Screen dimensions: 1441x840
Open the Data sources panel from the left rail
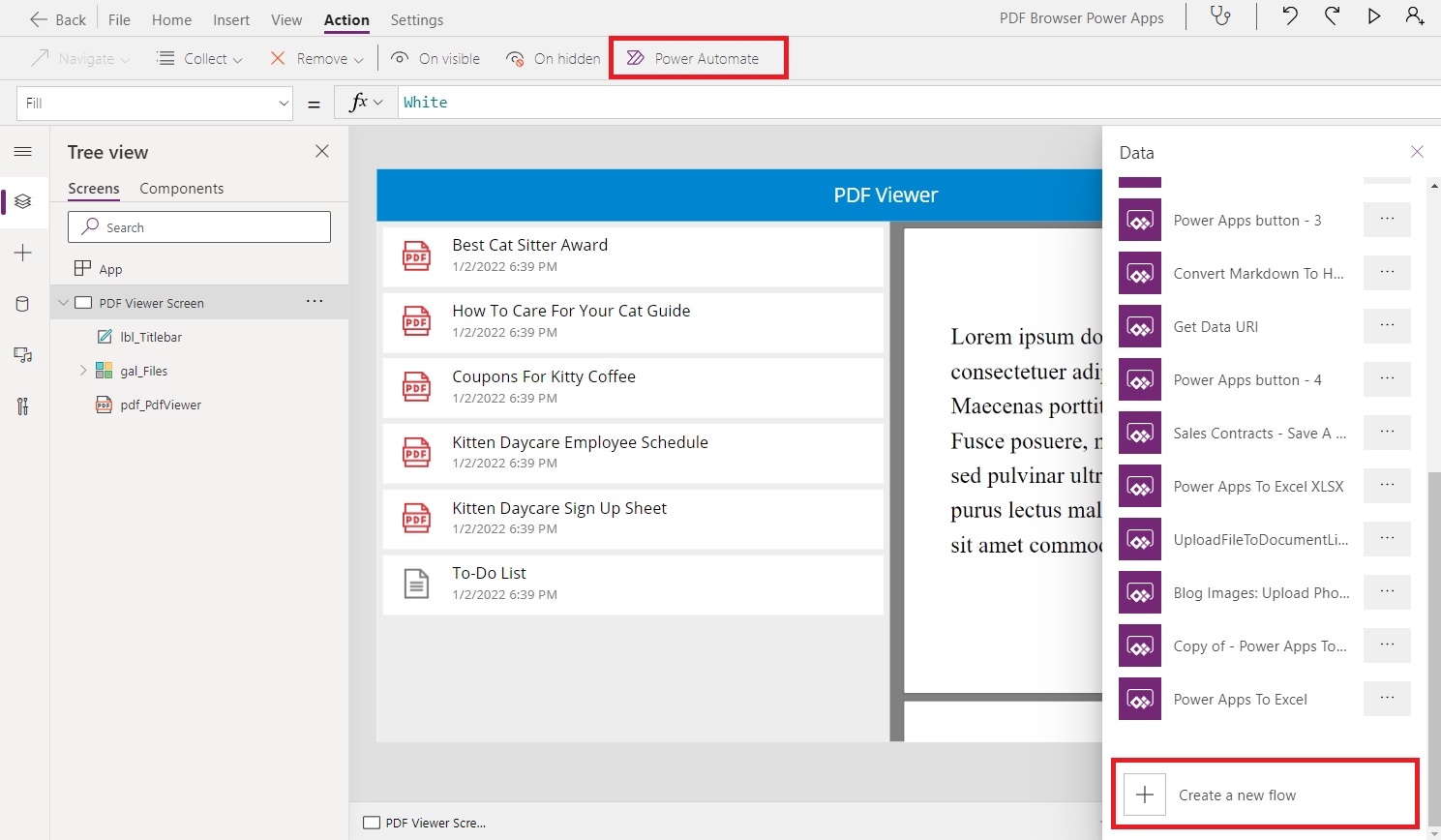coord(24,303)
